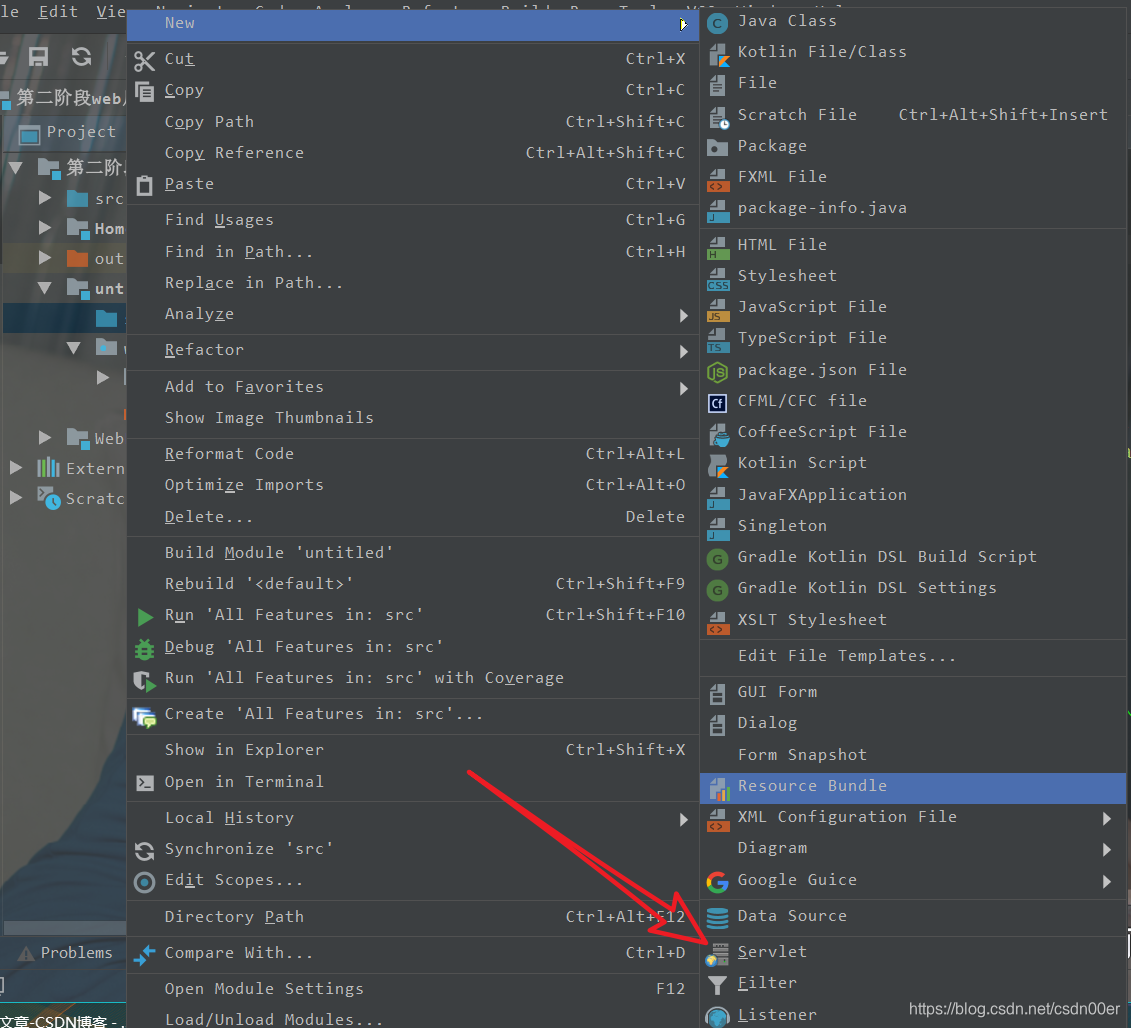Image resolution: width=1131 pixels, height=1028 pixels.
Task: Choose Show in Explorer entry
Action: [413, 750]
